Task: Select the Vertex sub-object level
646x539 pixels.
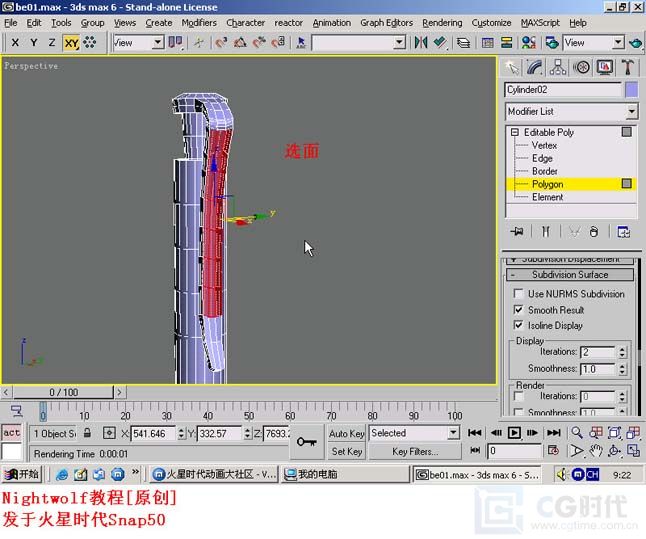Action: [544, 145]
